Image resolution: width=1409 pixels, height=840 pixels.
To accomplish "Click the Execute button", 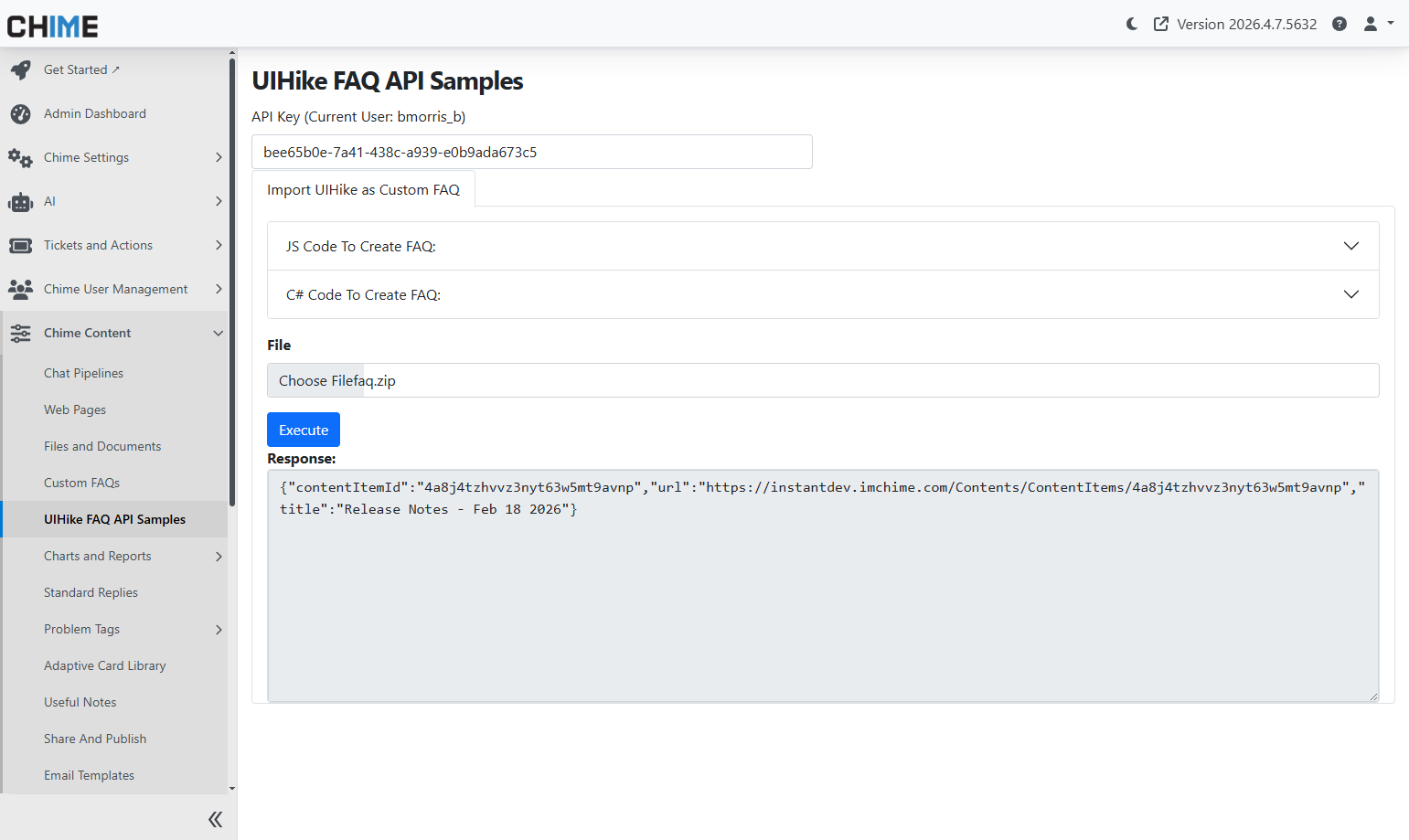I will click(303, 430).
